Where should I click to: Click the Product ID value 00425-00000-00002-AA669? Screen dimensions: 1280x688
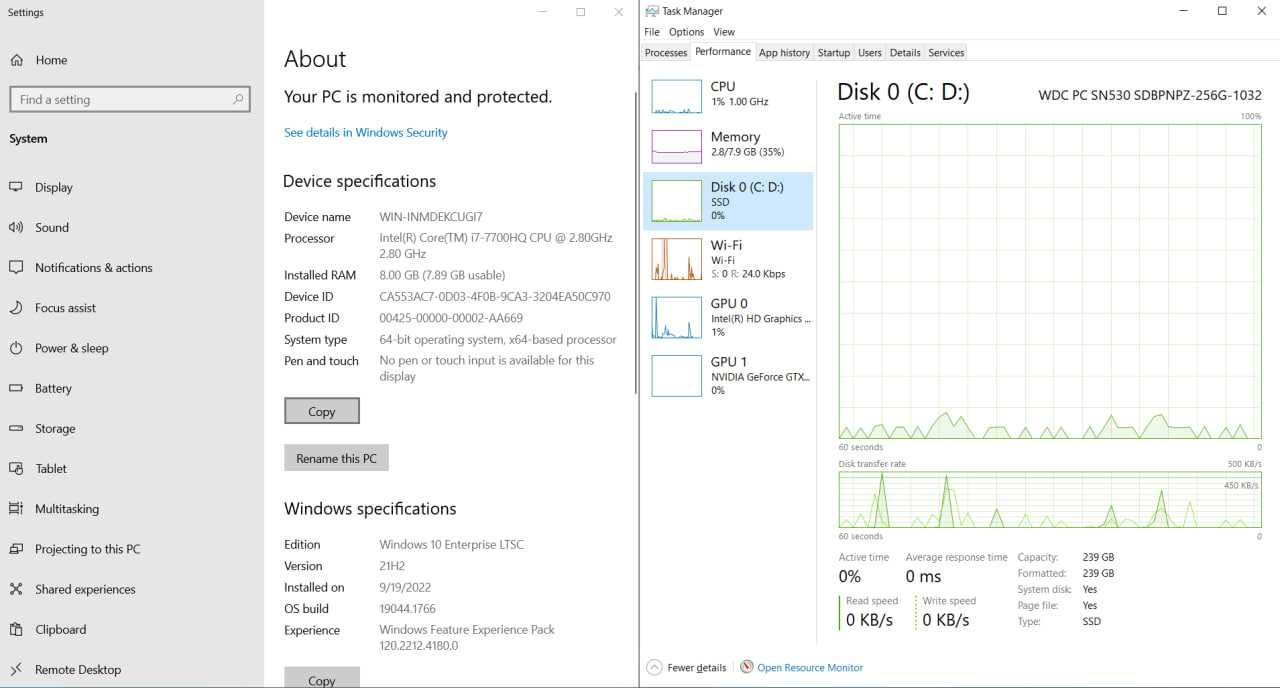pyautogui.click(x=451, y=318)
